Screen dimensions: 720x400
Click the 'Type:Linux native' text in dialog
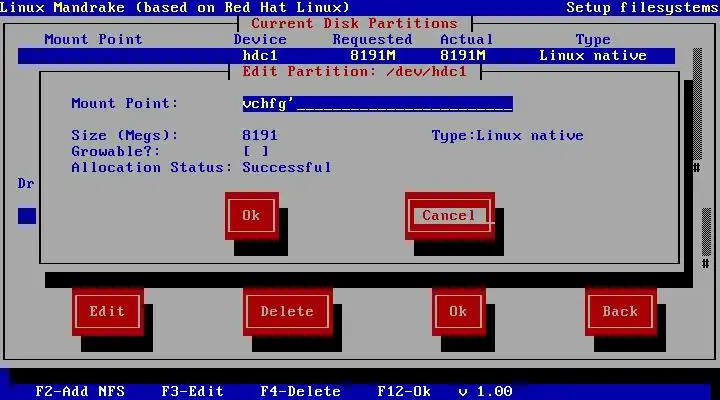coord(507,135)
